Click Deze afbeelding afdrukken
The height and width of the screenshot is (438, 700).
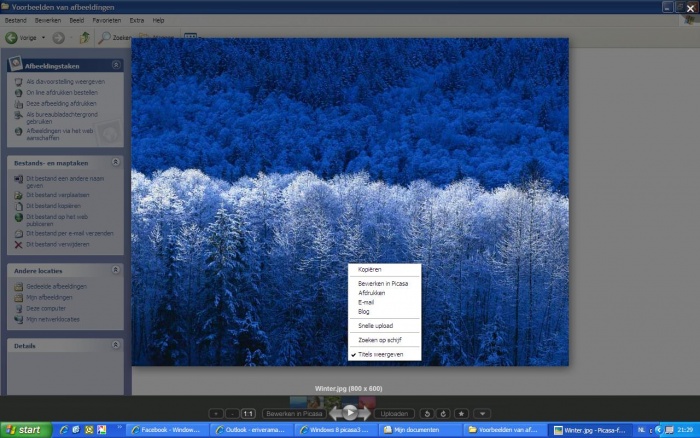61,104
